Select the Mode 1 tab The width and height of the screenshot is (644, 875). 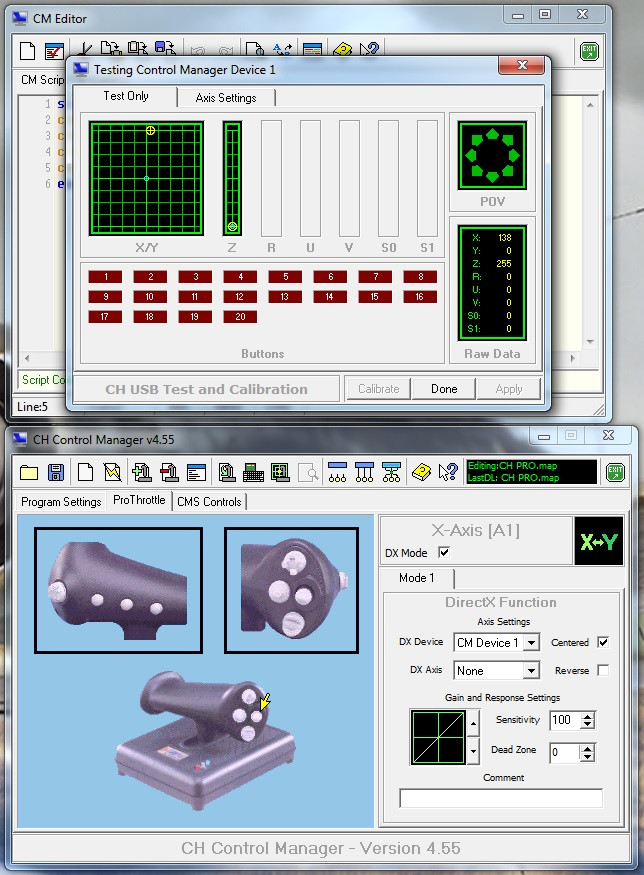pos(417,578)
